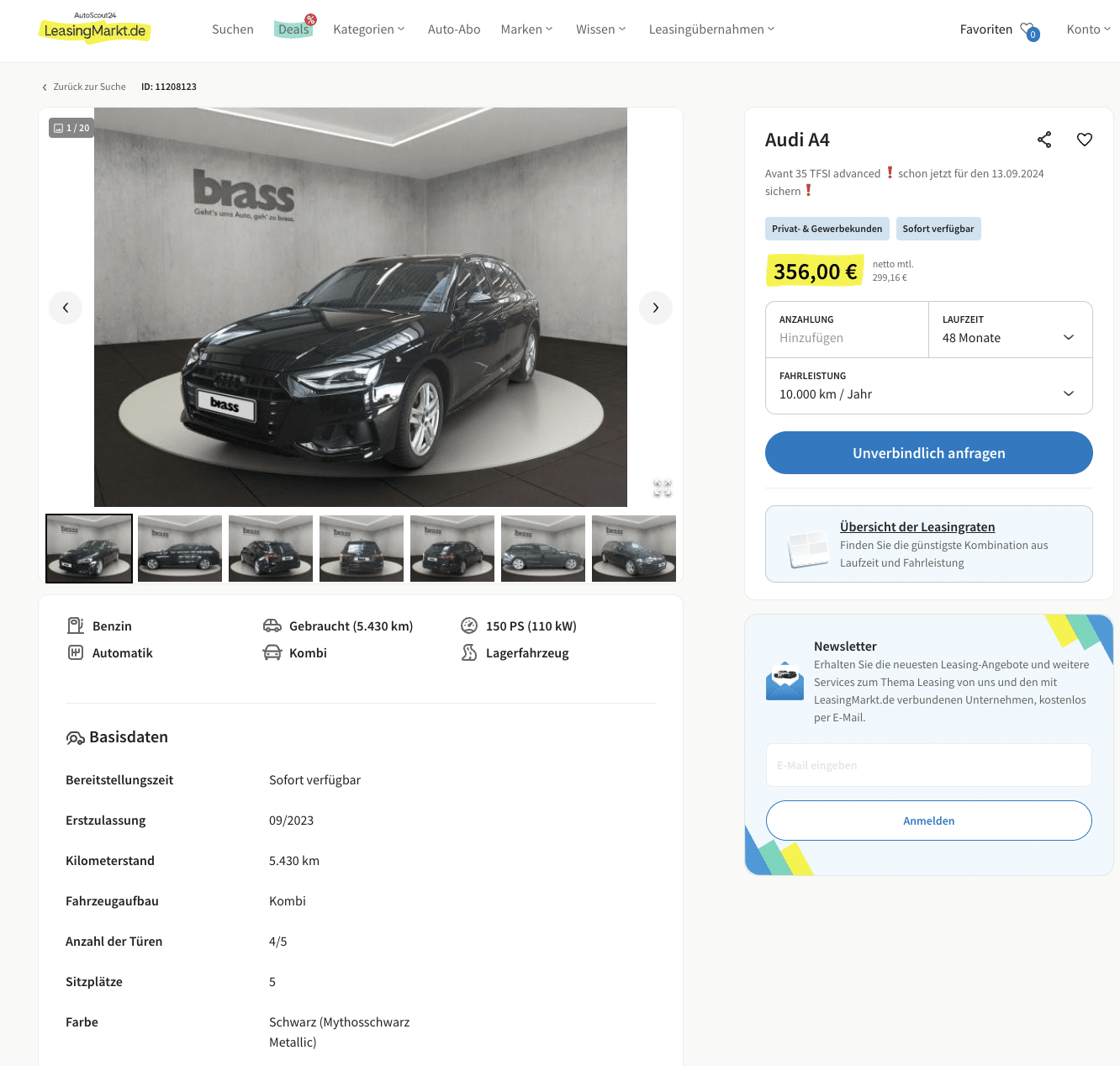Open the Favoriten link
Screen dimensions: 1120x1066
986,29
